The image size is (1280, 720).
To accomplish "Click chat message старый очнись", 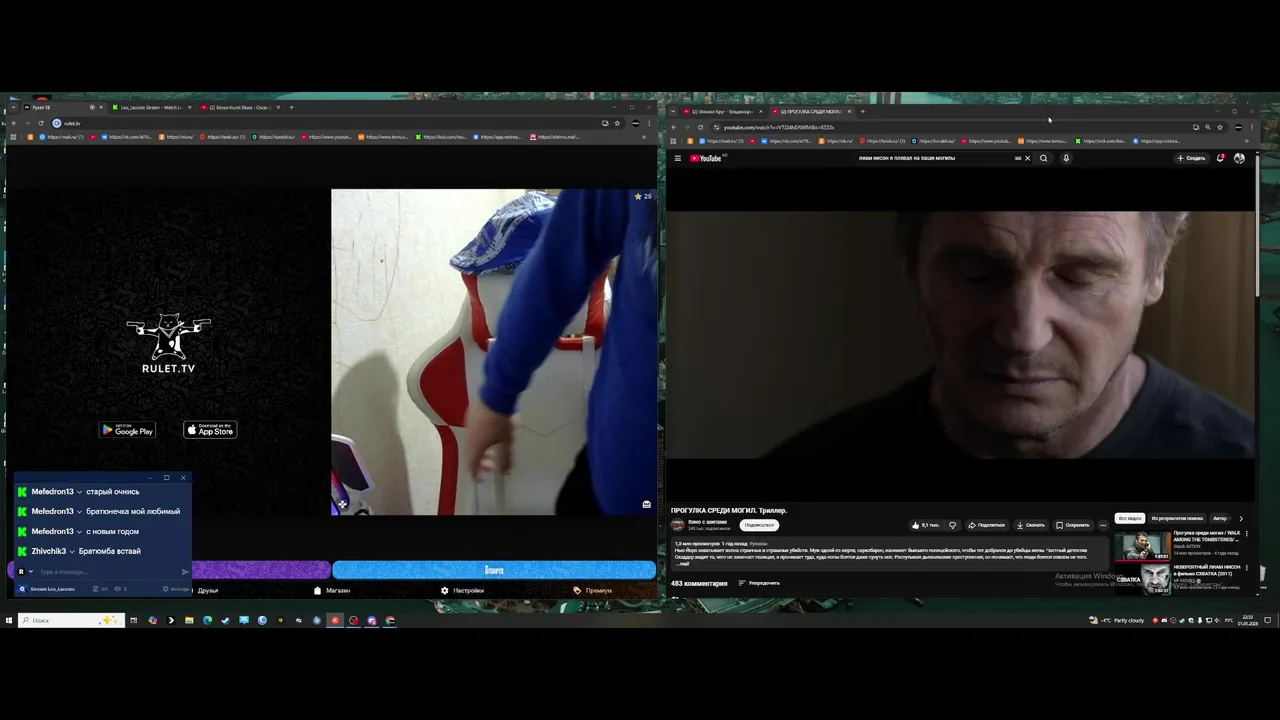I will pyautogui.click(x=112, y=492).
